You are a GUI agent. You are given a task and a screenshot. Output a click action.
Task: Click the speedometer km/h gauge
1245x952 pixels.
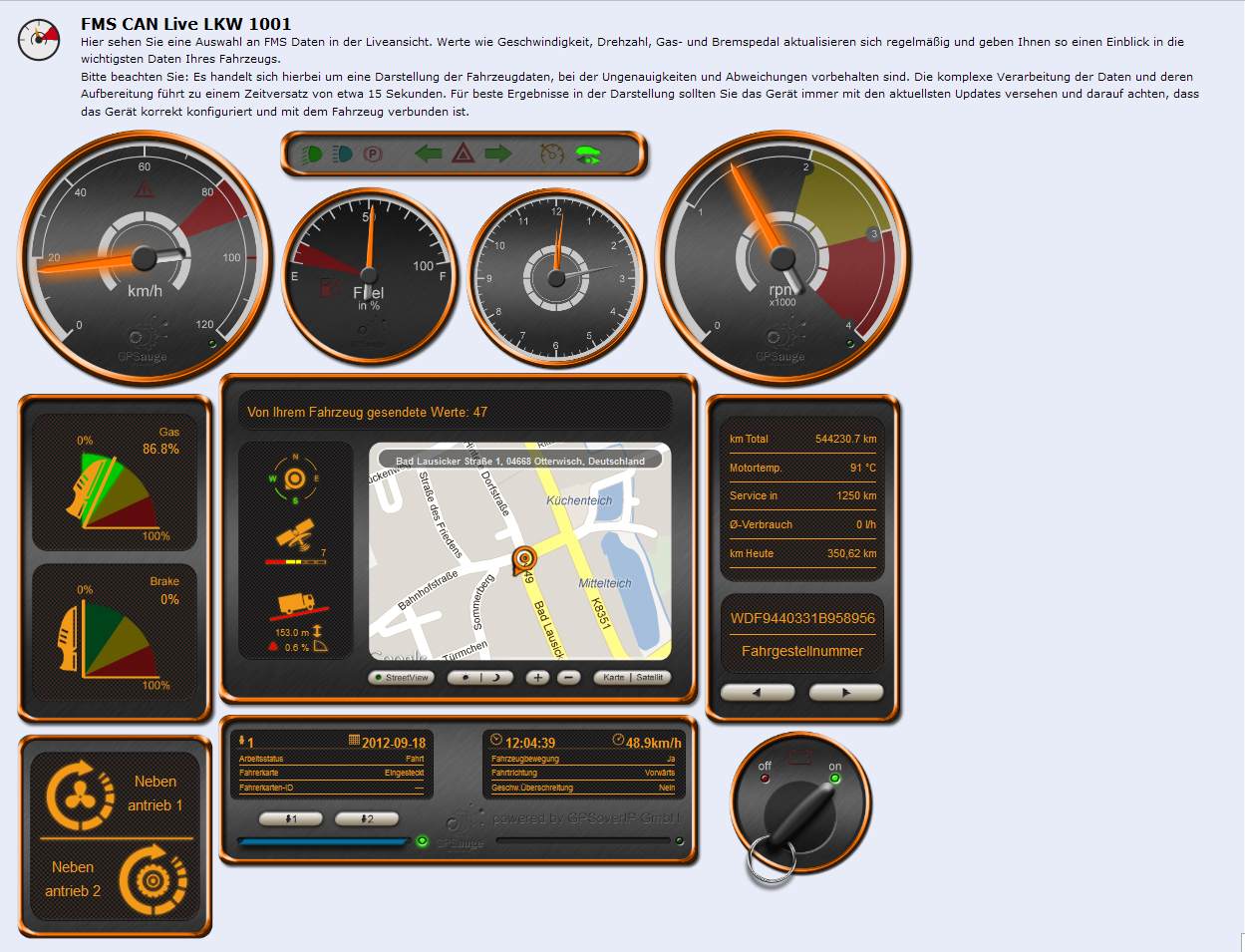[145, 258]
